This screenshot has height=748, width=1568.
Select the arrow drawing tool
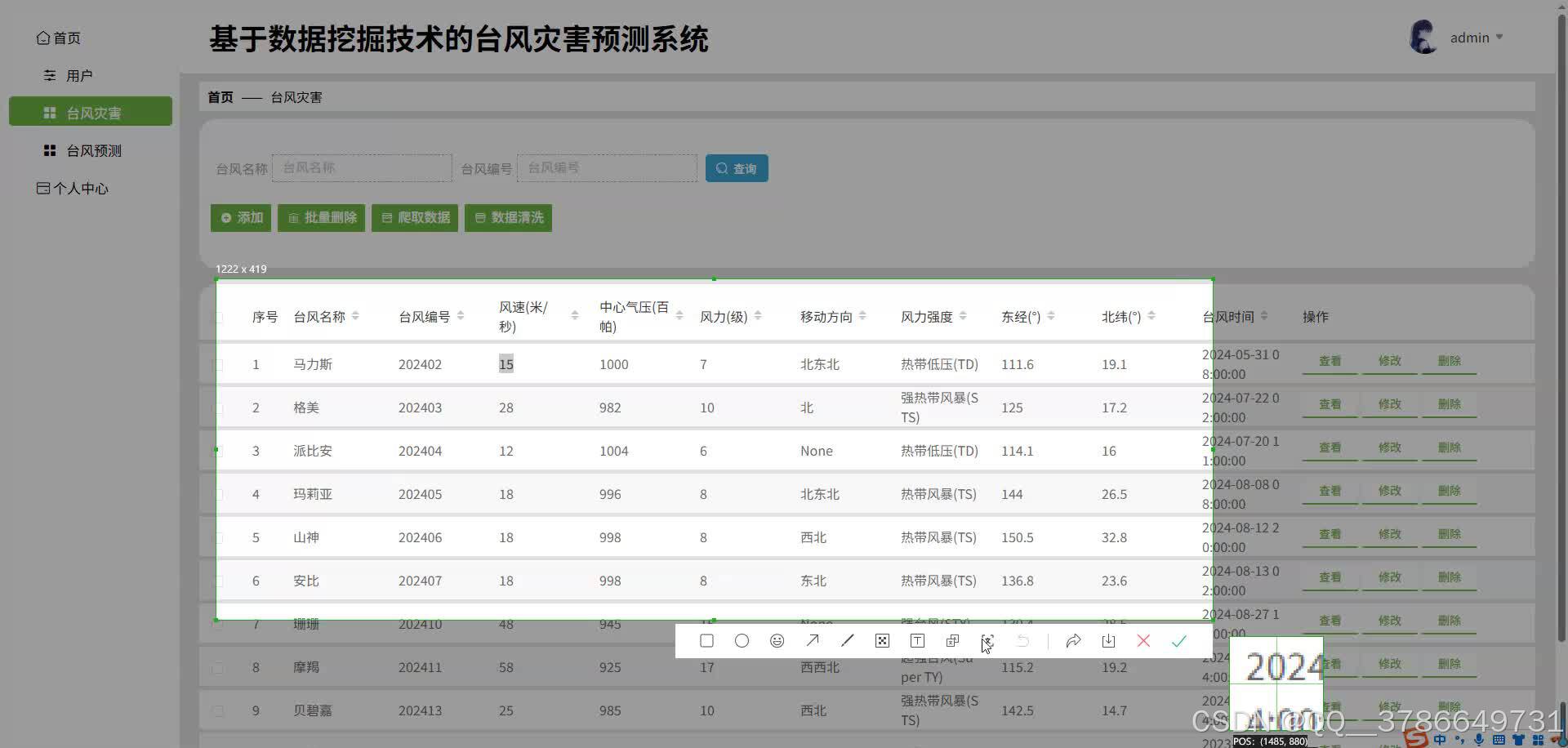[813, 641]
